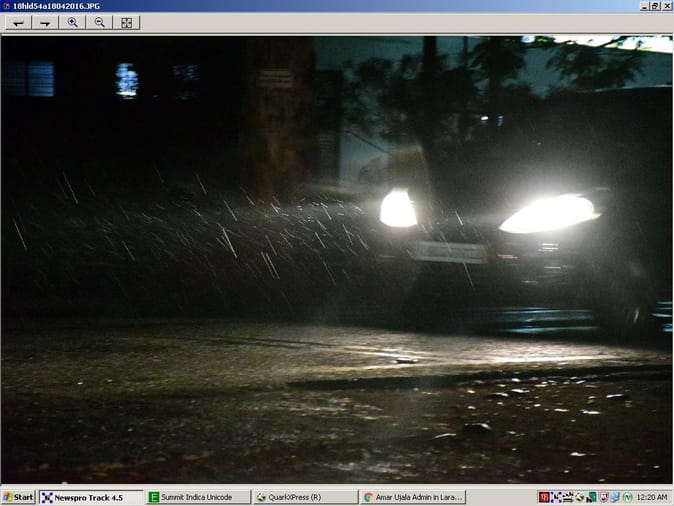Go to previous image with left arrow
674x506 pixels.
click(x=18, y=22)
